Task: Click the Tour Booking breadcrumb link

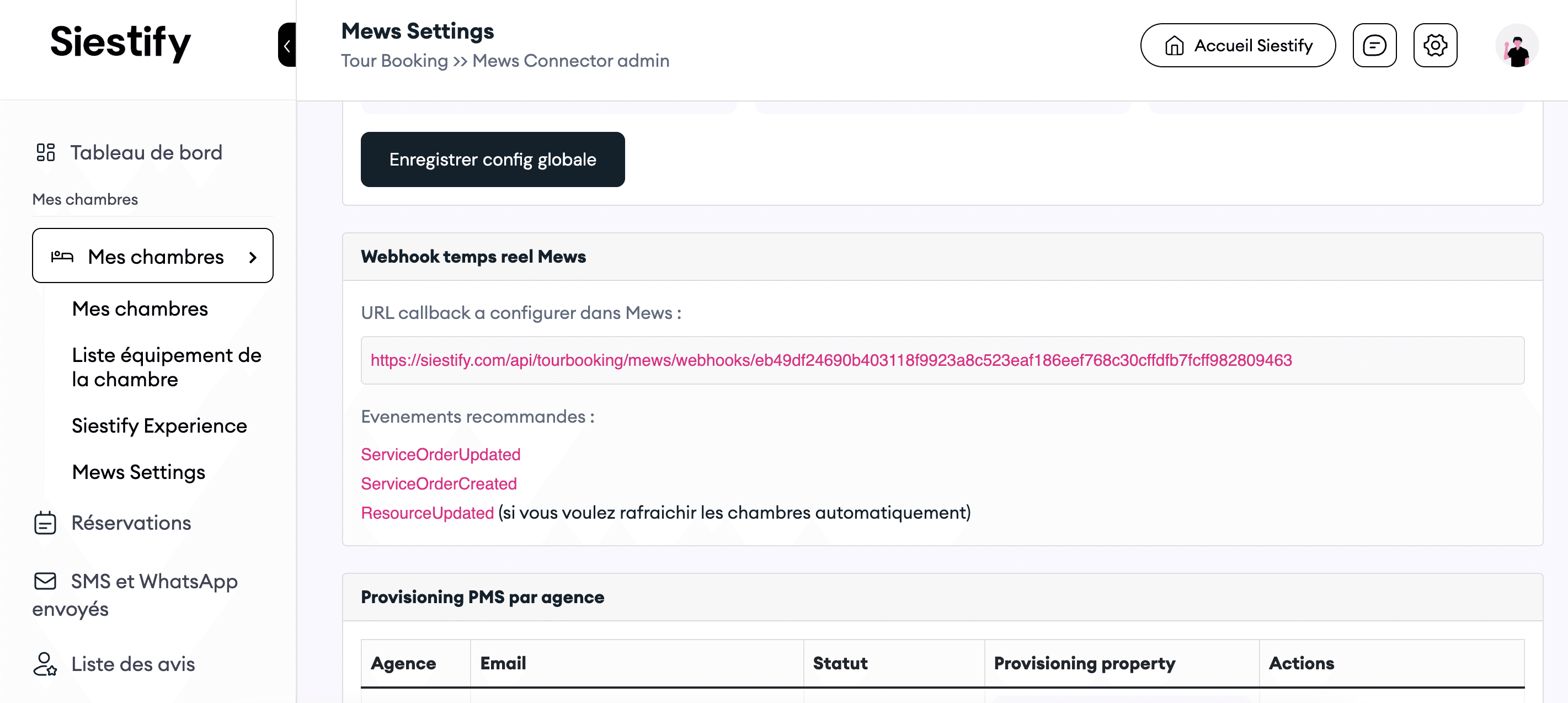Action: [x=394, y=61]
